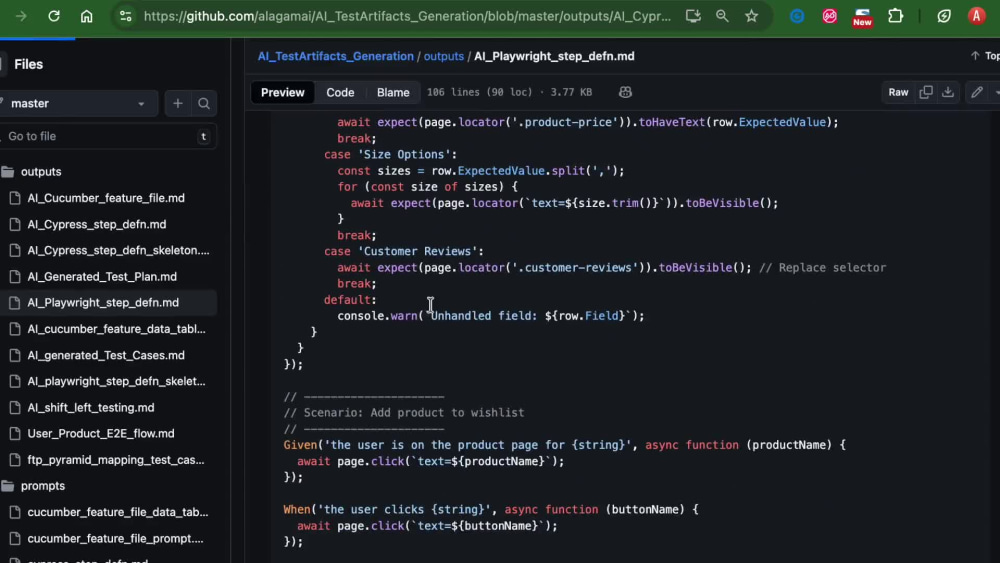Screen dimensions: 1000x563
Task: Open site information icon in the address bar
Action: (126, 16)
